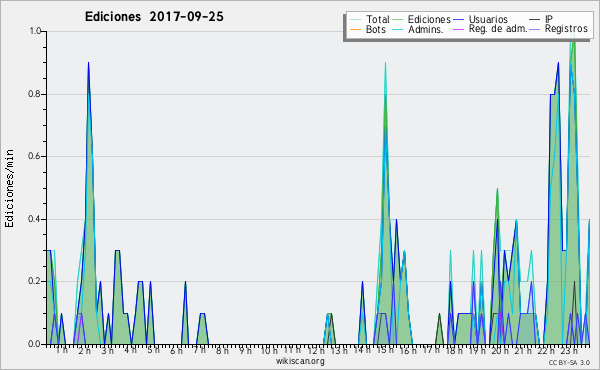Click the dark IP legend color line
Viewport: 600px width, 370px height.
(x=535, y=19)
